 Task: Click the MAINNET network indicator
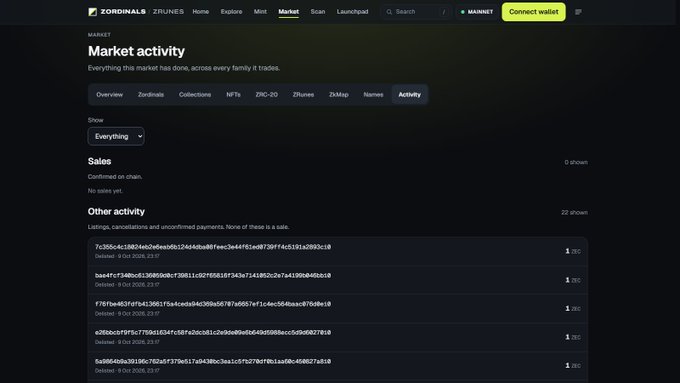pyautogui.click(x=477, y=12)
